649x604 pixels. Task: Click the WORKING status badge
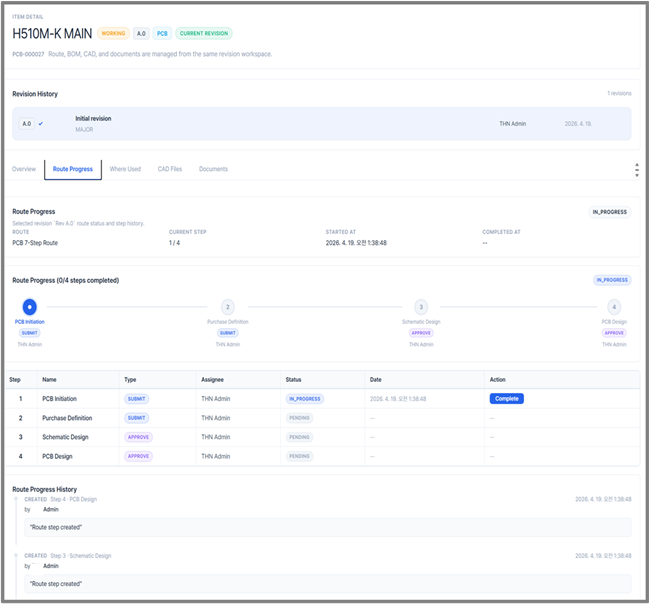113,33
